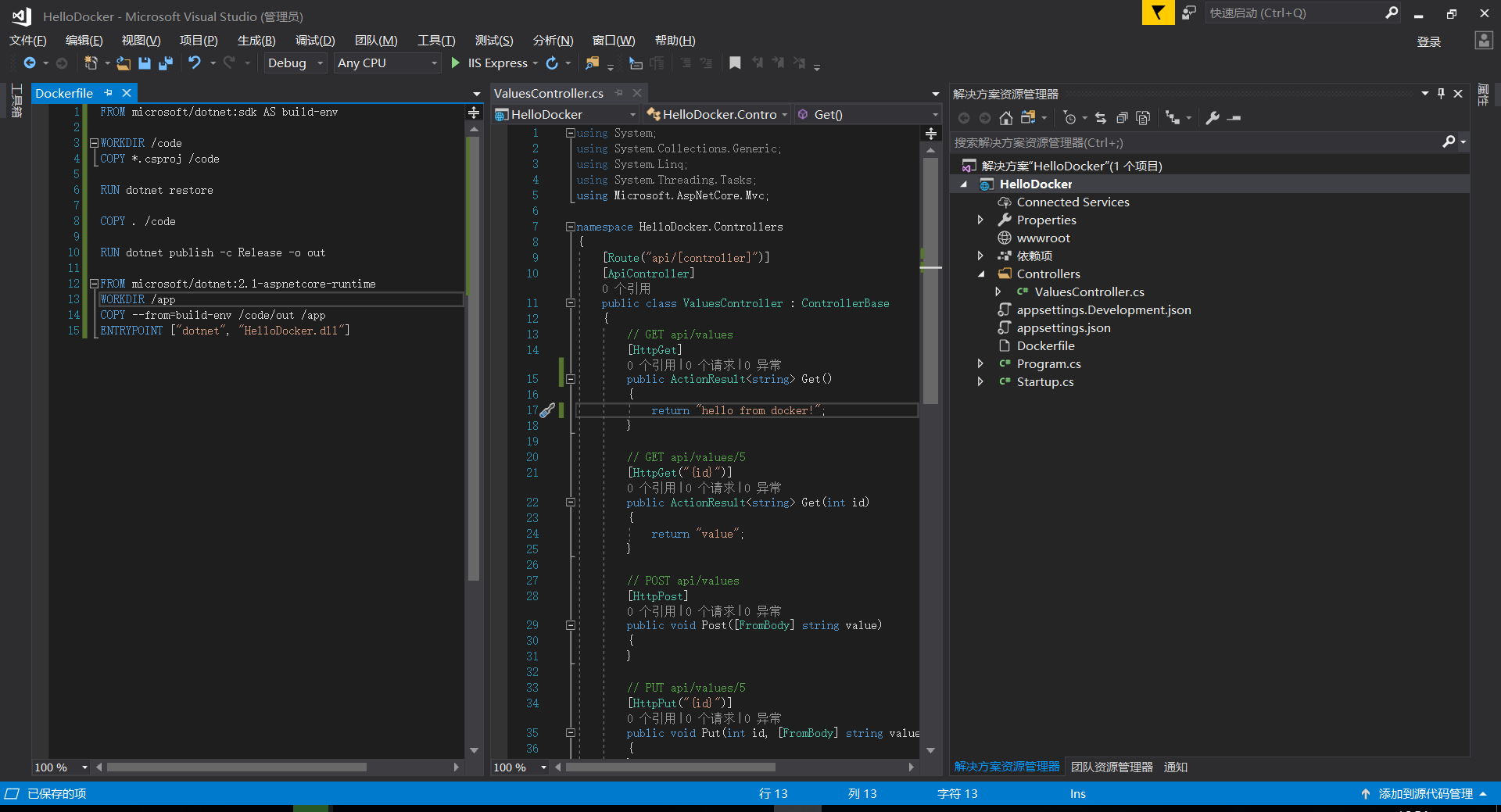Click the class diagram view icon

pos(1172,118)
